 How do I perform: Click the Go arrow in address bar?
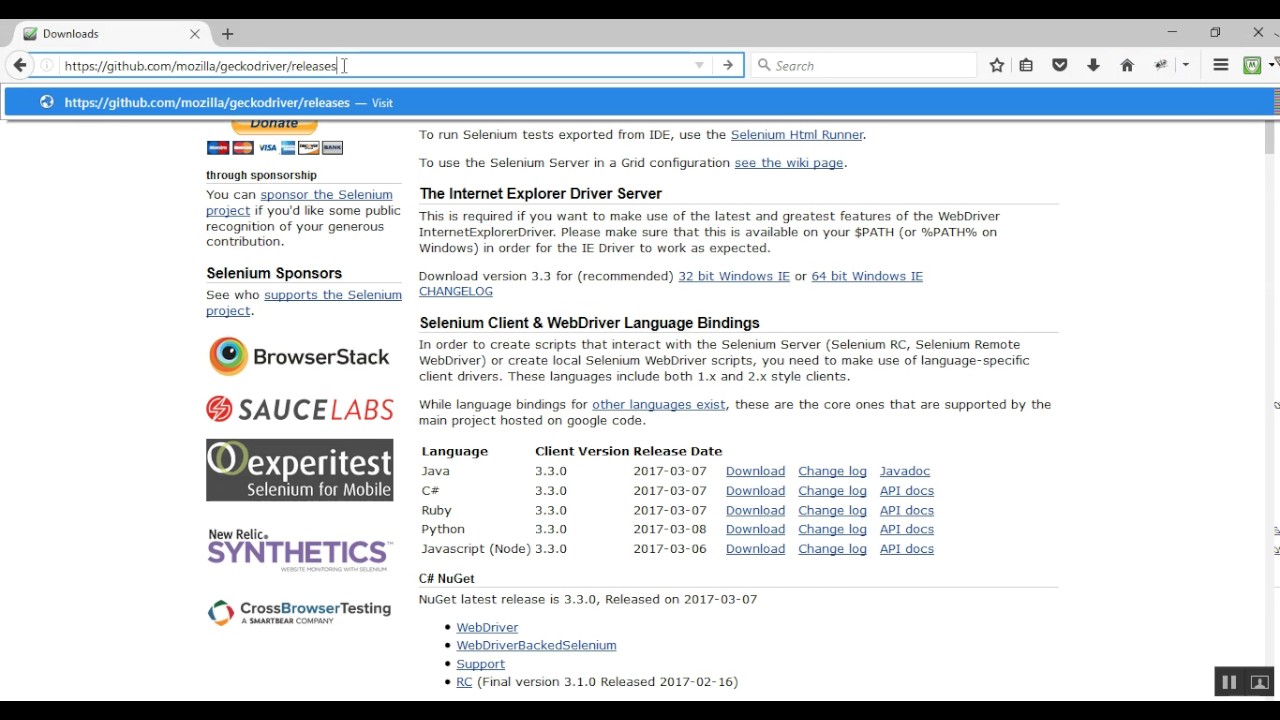point(728,65)
